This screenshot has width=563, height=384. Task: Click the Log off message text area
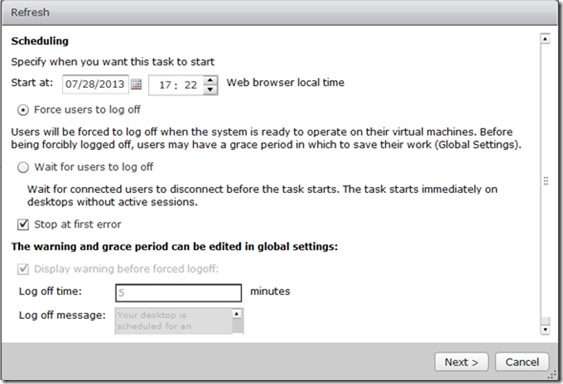[174, 321]
